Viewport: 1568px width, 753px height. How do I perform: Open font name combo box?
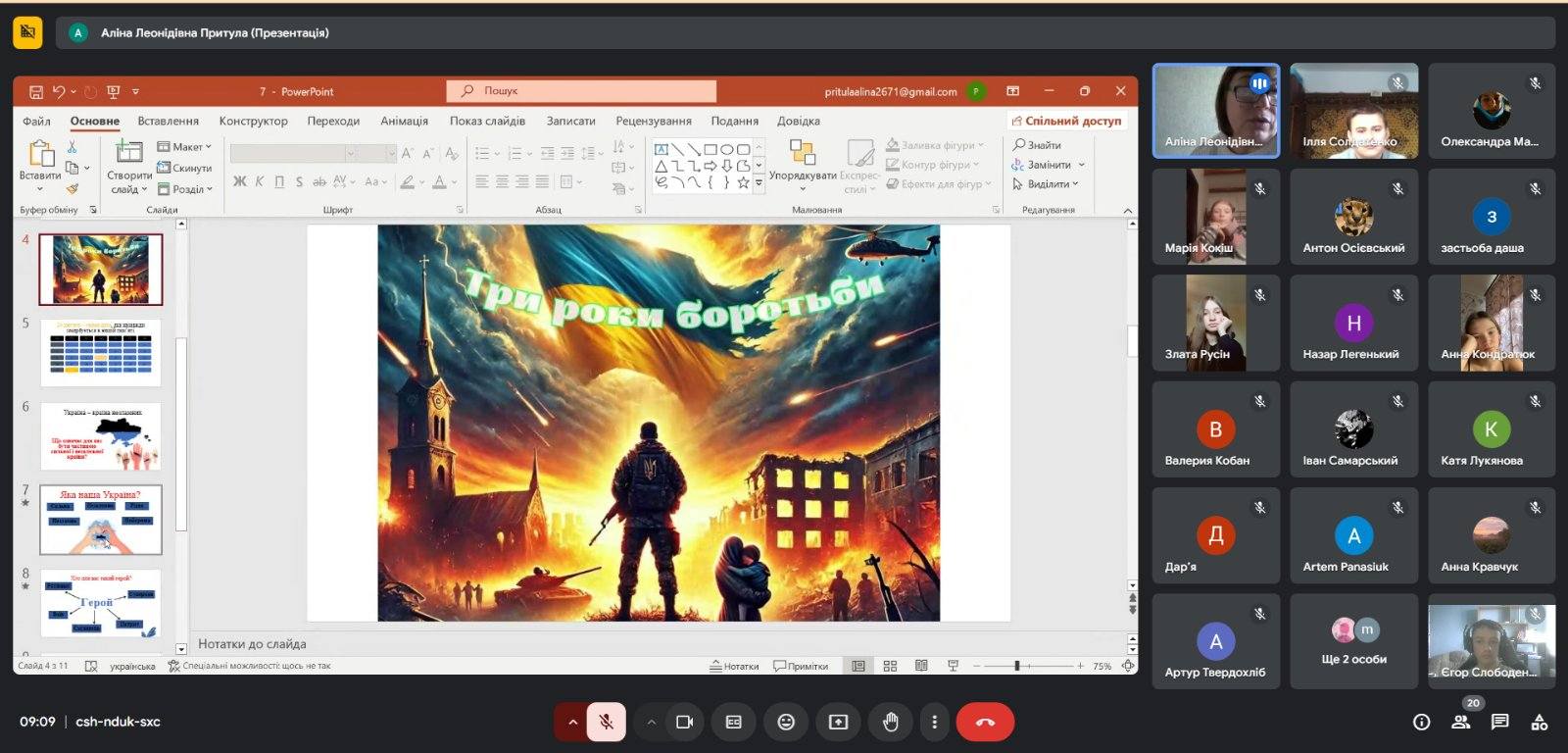click(x=292, y=153)
